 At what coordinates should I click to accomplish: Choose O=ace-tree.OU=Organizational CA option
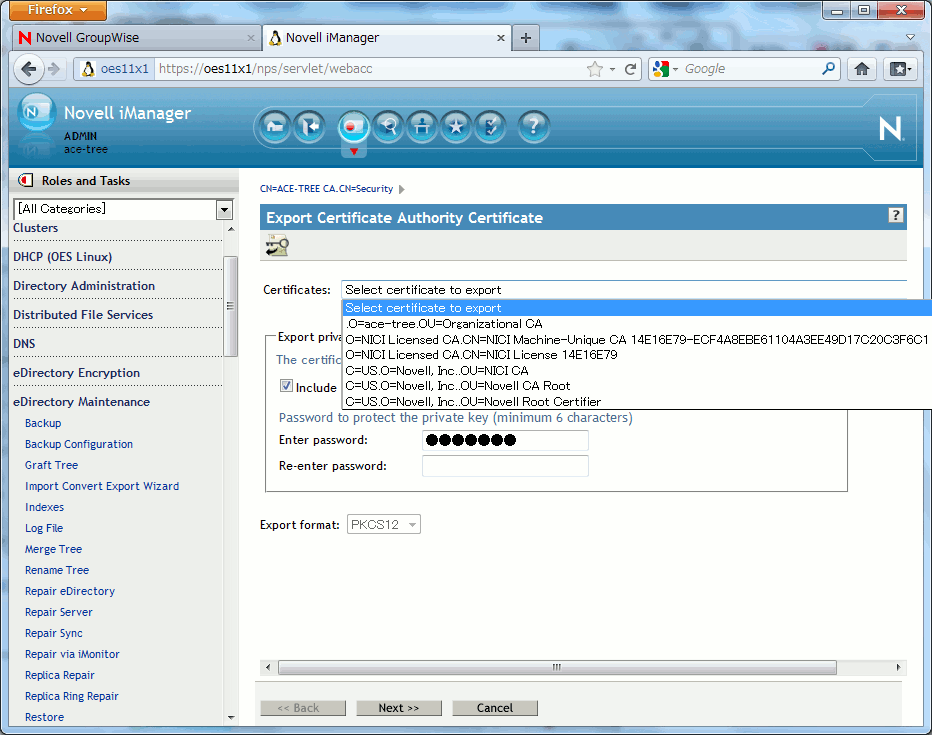637,324
